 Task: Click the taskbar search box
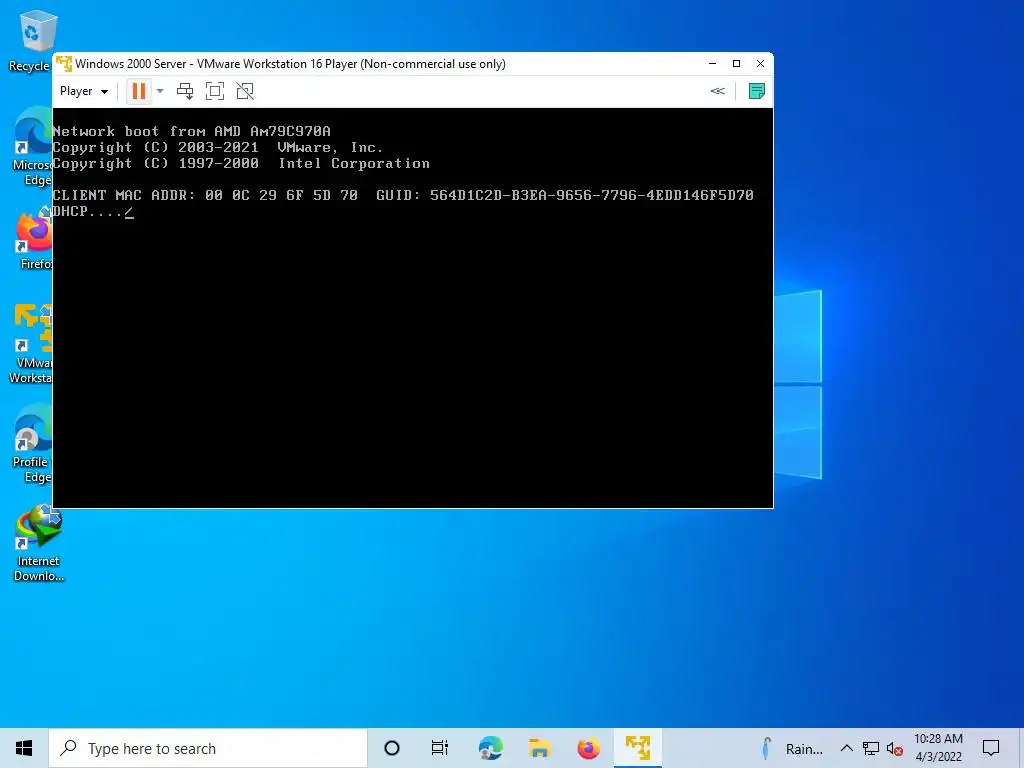coord(208,748)
